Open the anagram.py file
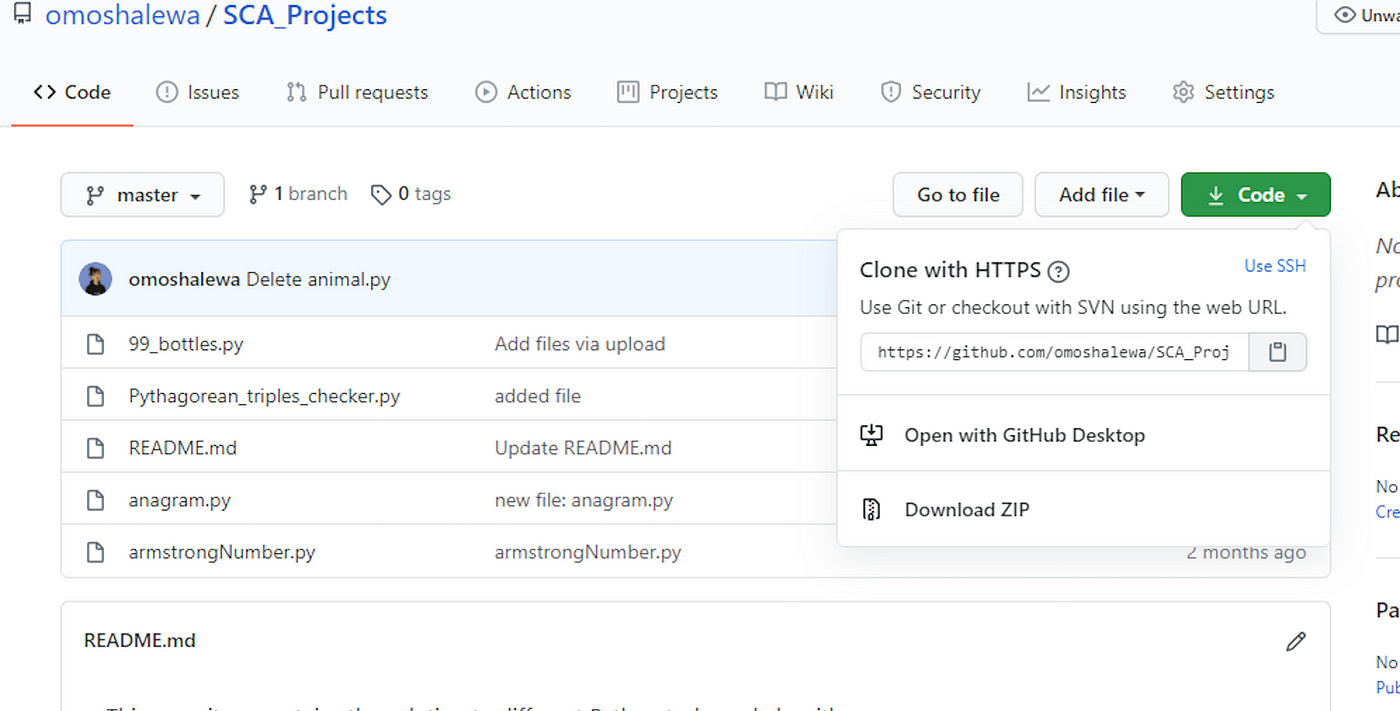This screenshot has height=711, width=1400. [180, 500]
